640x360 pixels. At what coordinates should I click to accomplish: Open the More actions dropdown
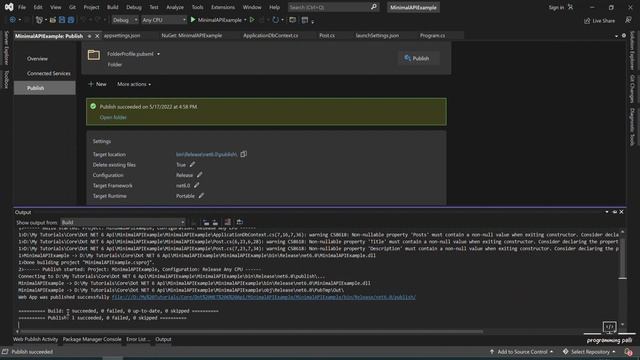click(134, 84)
